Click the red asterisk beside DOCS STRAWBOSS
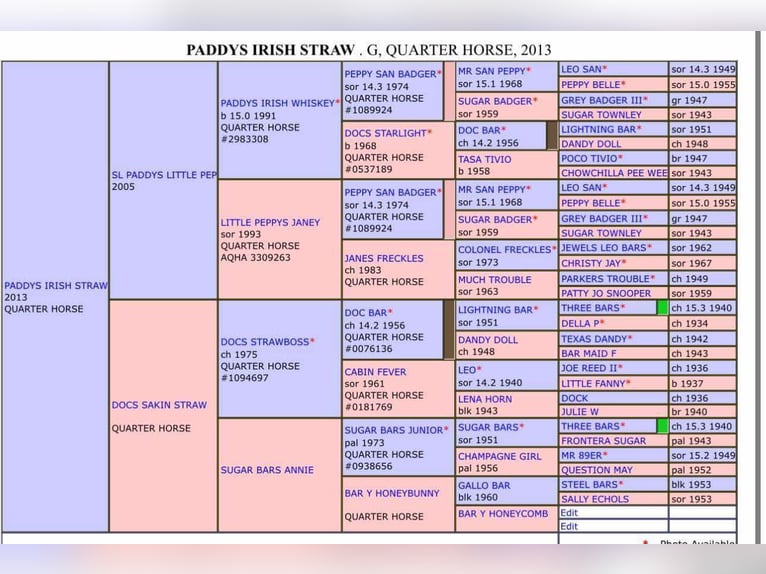766x574 pixels. pyautogui.click(x=312, y=342)
